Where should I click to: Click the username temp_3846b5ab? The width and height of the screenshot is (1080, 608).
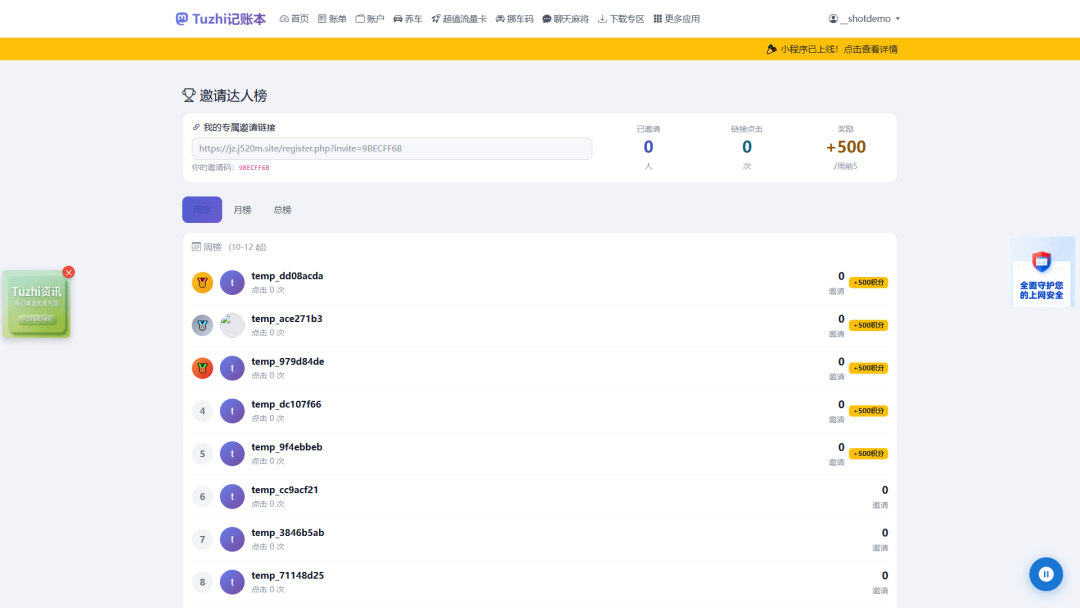click(x=287, y=532)
